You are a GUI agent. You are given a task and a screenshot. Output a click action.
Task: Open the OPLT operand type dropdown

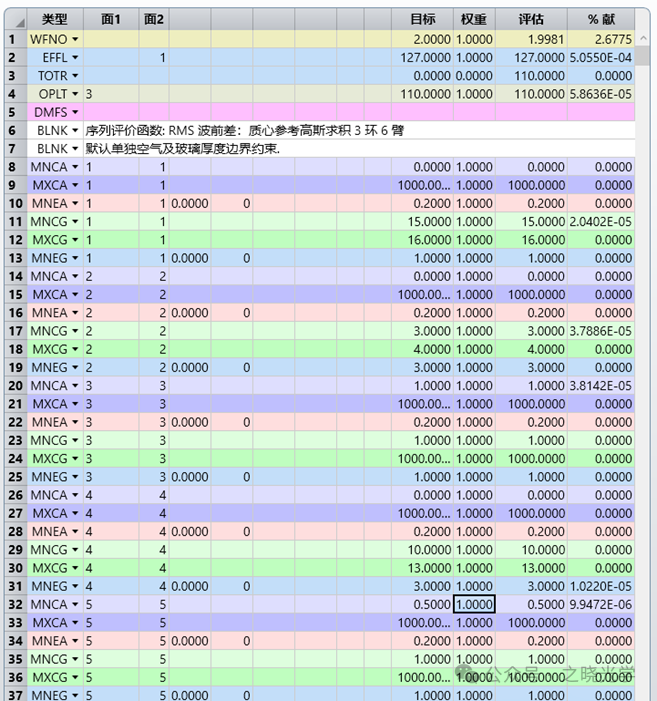75,94
